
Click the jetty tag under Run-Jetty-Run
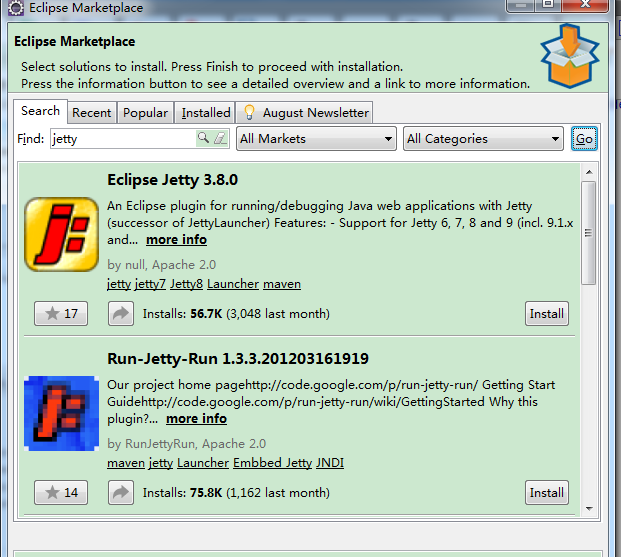[161, 463]
